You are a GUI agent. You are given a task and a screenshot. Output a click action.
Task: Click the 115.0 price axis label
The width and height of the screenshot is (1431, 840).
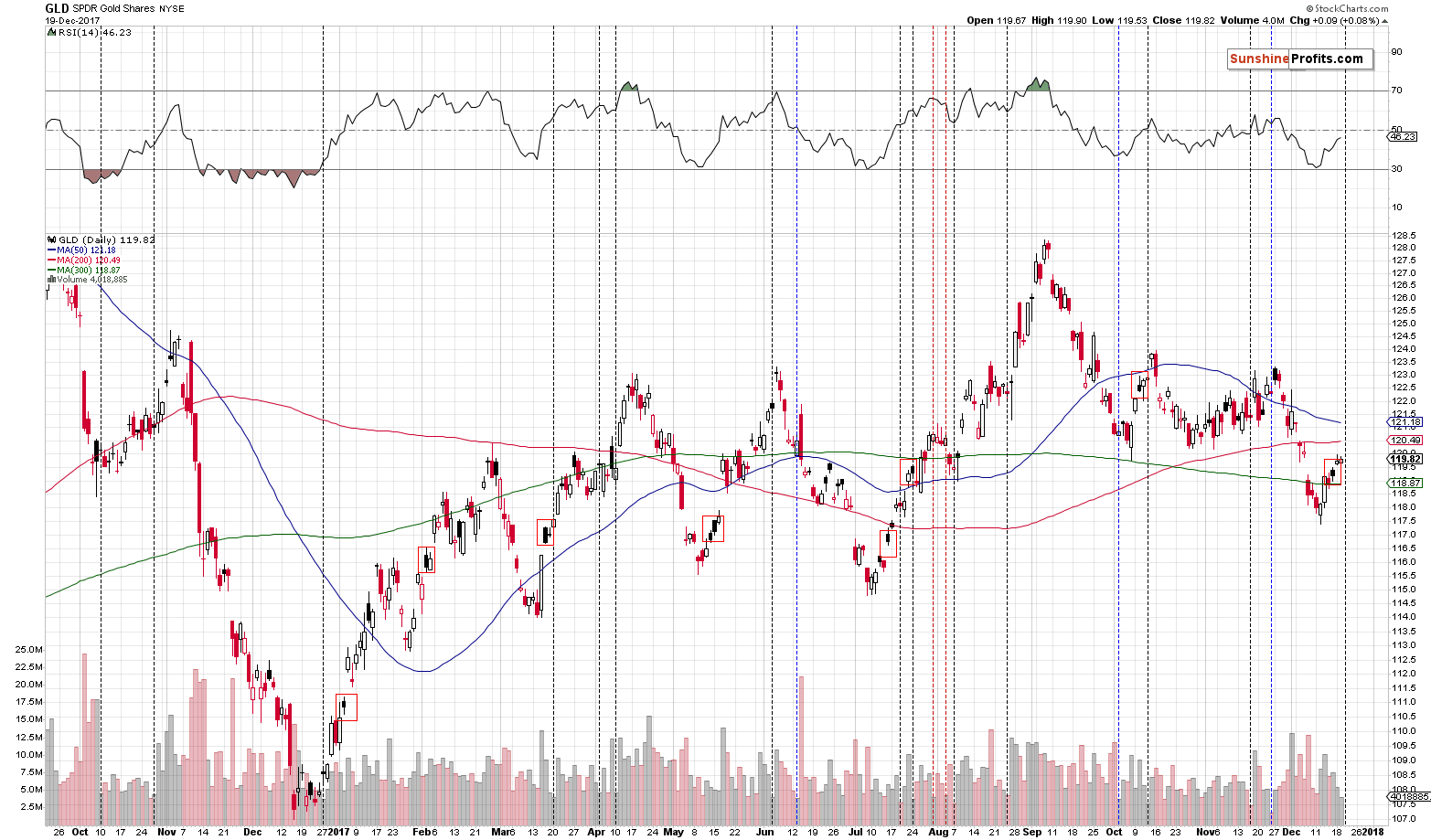1404,590
